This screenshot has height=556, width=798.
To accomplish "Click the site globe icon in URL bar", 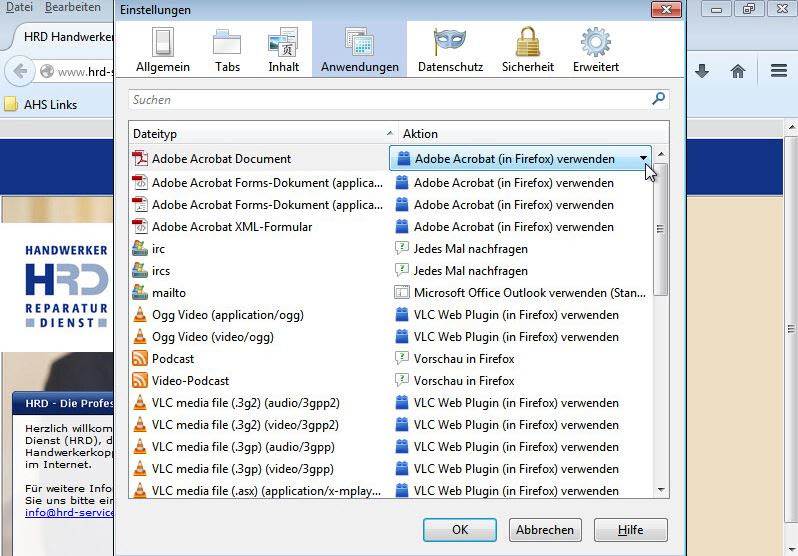I will (x=47, y=71).
